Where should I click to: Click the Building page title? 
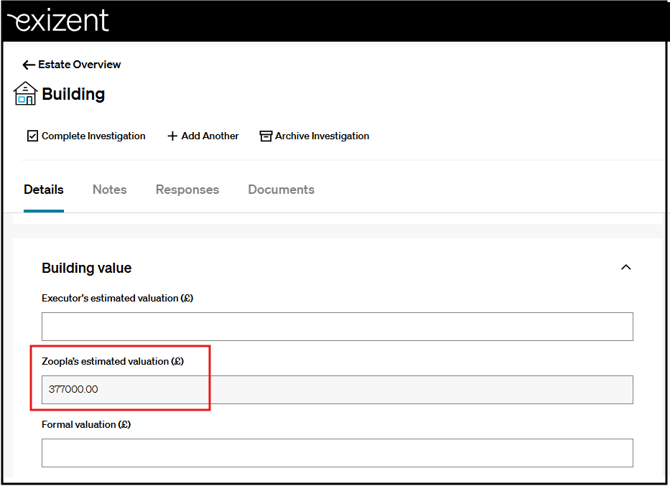(73, 95)
